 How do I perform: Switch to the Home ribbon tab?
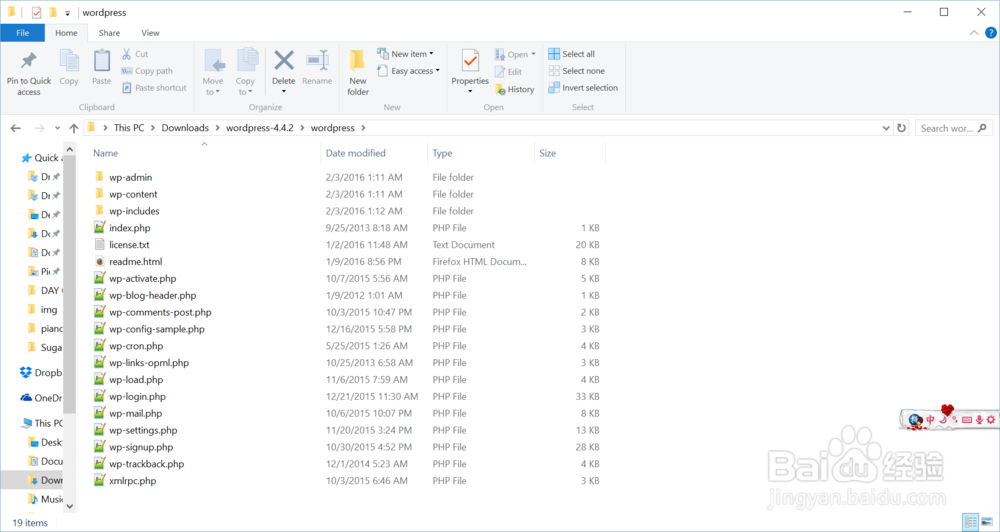(66, 33)
